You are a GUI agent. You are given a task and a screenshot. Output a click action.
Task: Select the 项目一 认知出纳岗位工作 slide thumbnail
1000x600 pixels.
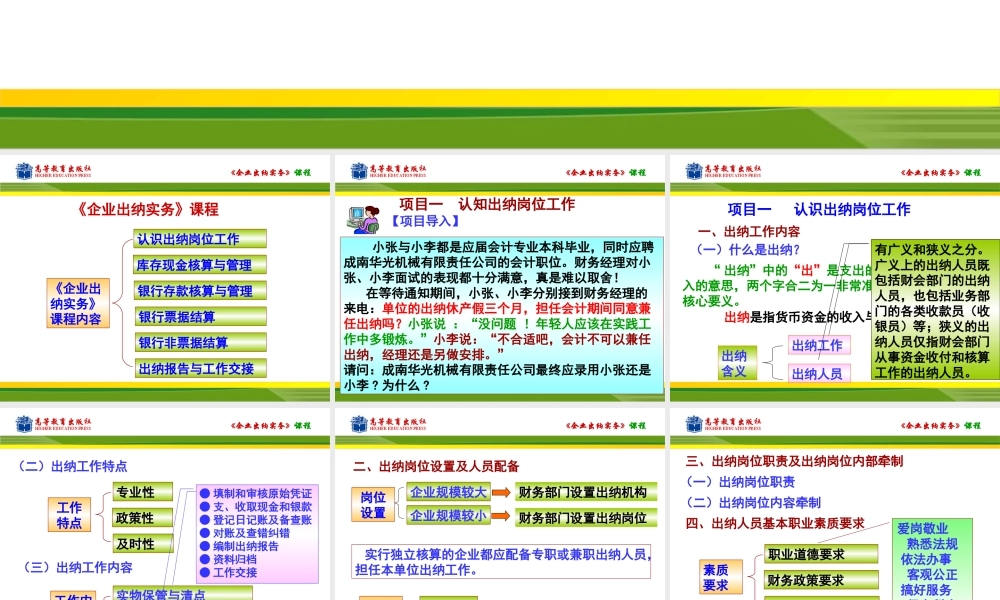pyautogui.click(x=500, y=280)
